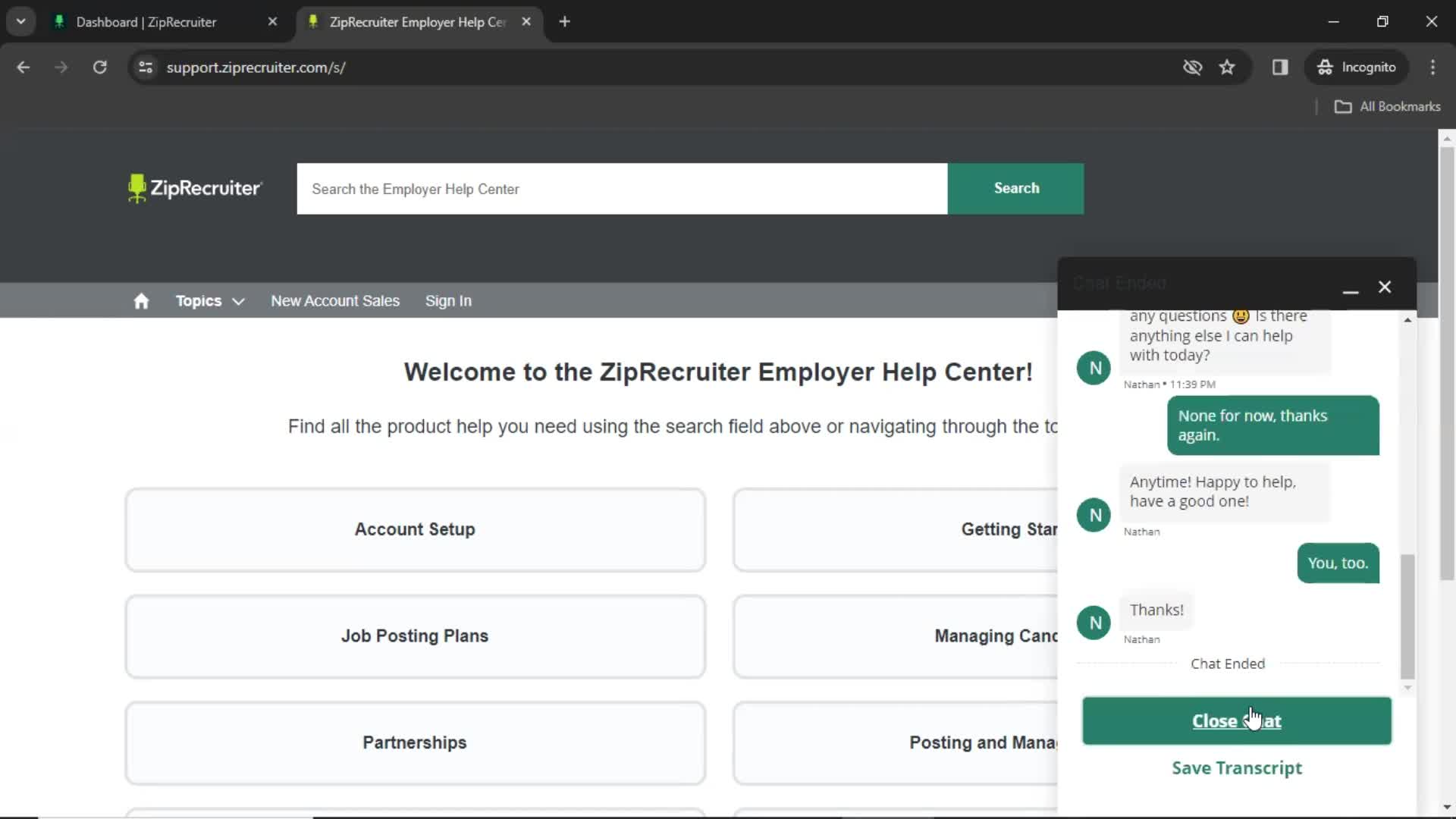
Task: Bookmark this page with the star icon
Action: pos(1227,67)
